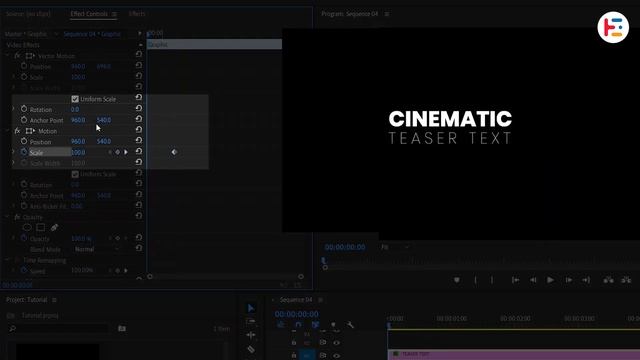Switch to Source (no clips) tab
640x360 pixels.
coord(28,14)
